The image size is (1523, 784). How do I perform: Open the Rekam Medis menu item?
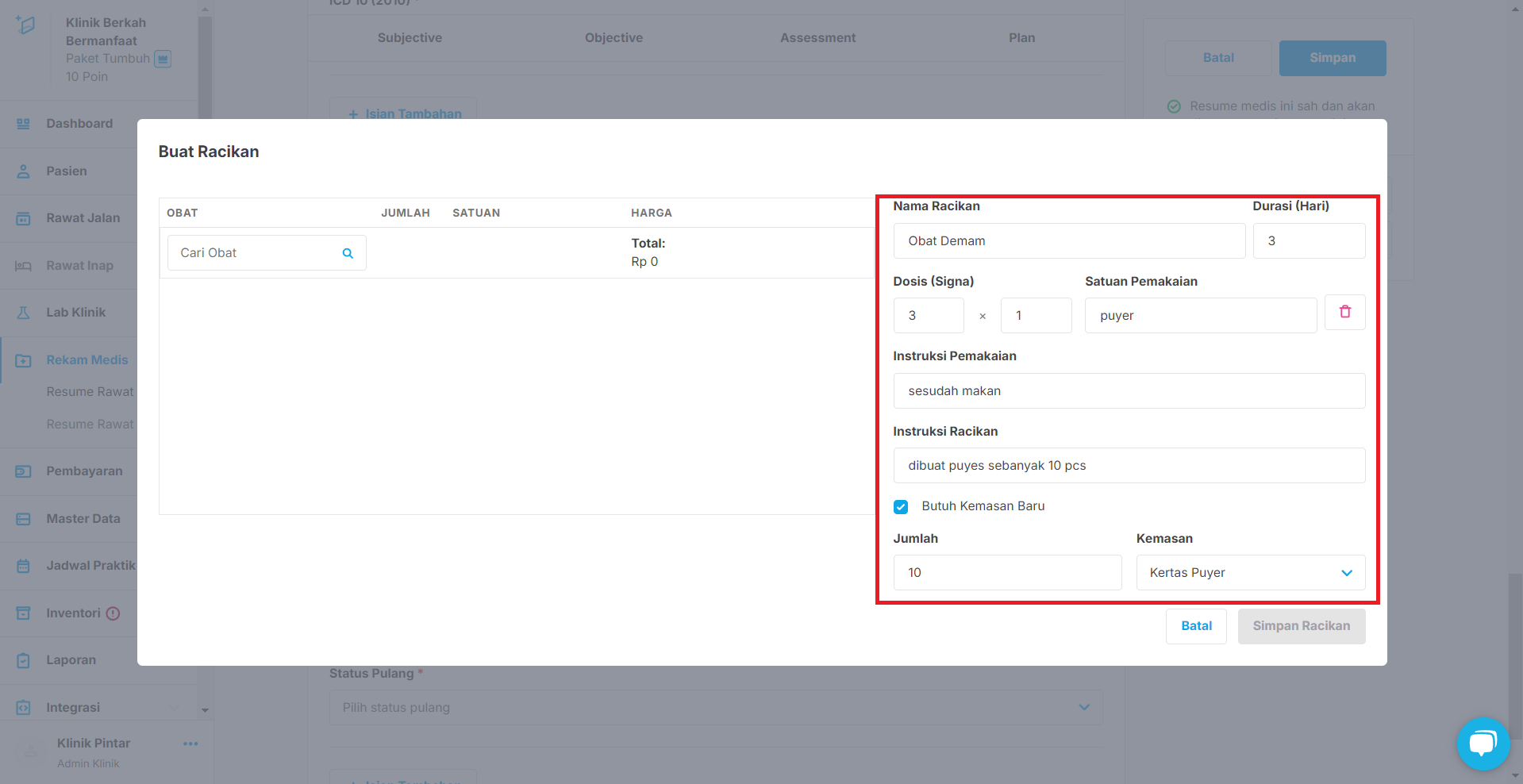[87, 360]
